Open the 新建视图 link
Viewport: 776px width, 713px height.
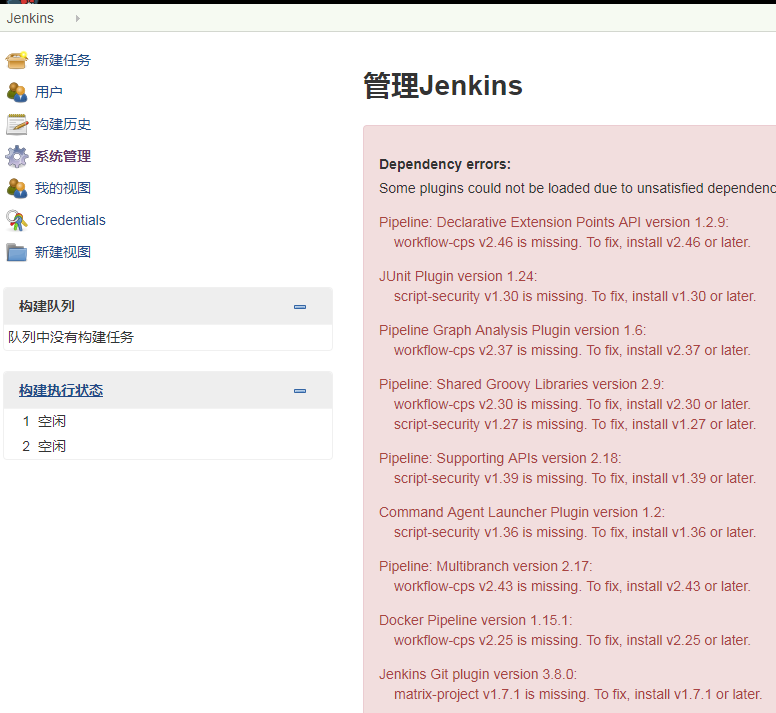click(x=63, y=252)
